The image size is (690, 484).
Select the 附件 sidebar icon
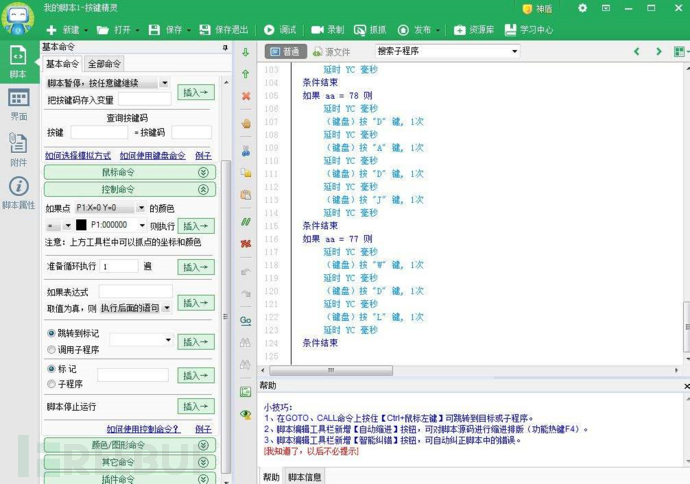pyautogui.click(x=18, y=150)
